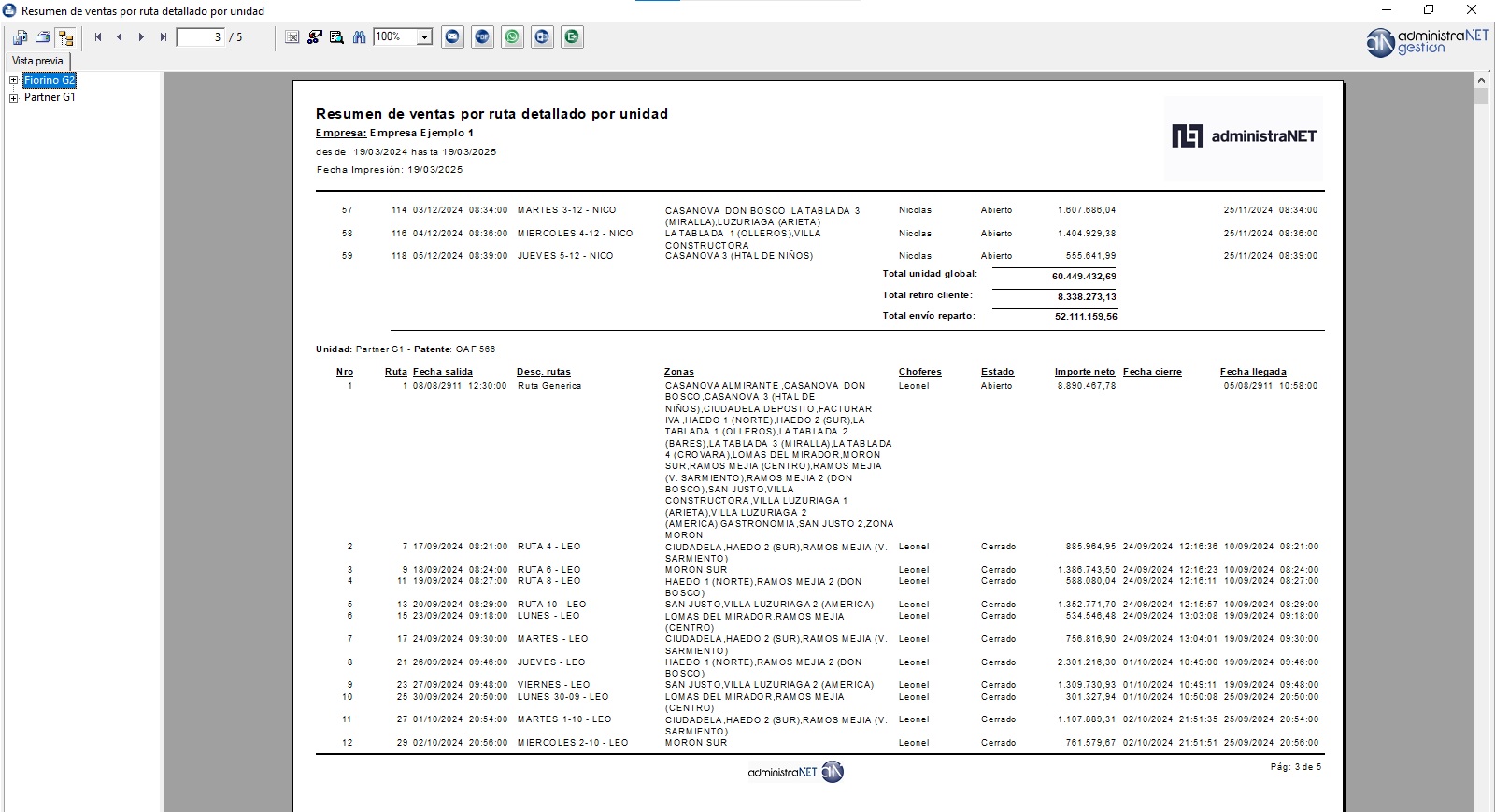Go to the first page
The width and height of the screenshot is (1495, 812).
(98, 37)
